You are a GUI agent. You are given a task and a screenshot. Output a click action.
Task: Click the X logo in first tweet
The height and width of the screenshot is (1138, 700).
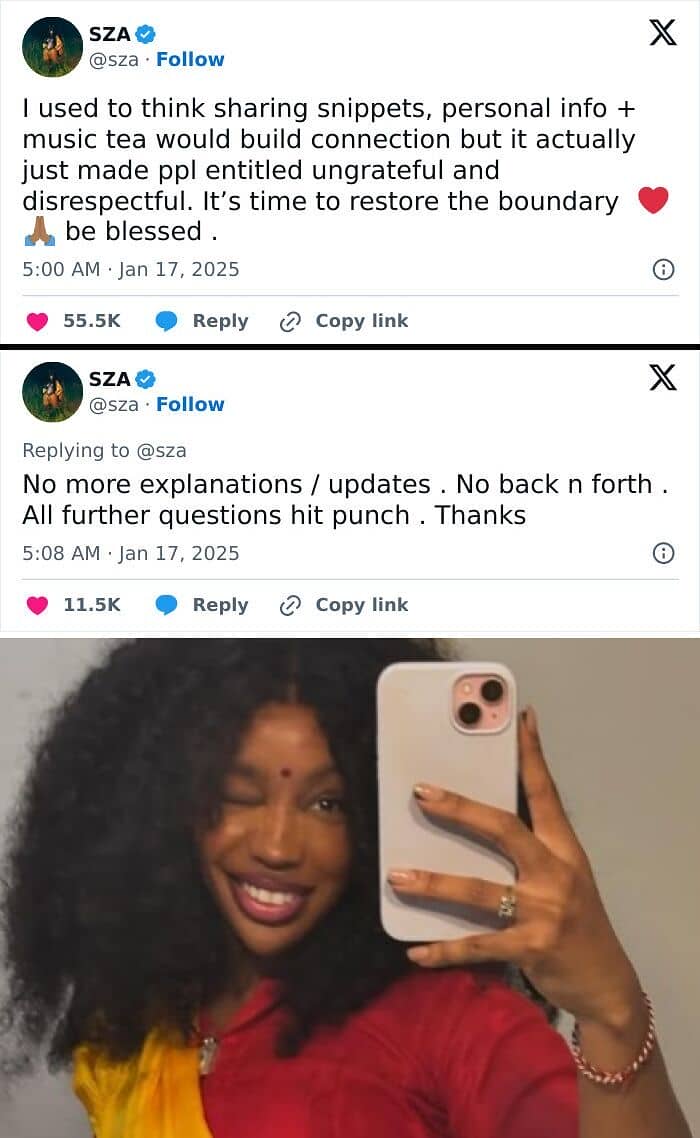pos(662,33)
